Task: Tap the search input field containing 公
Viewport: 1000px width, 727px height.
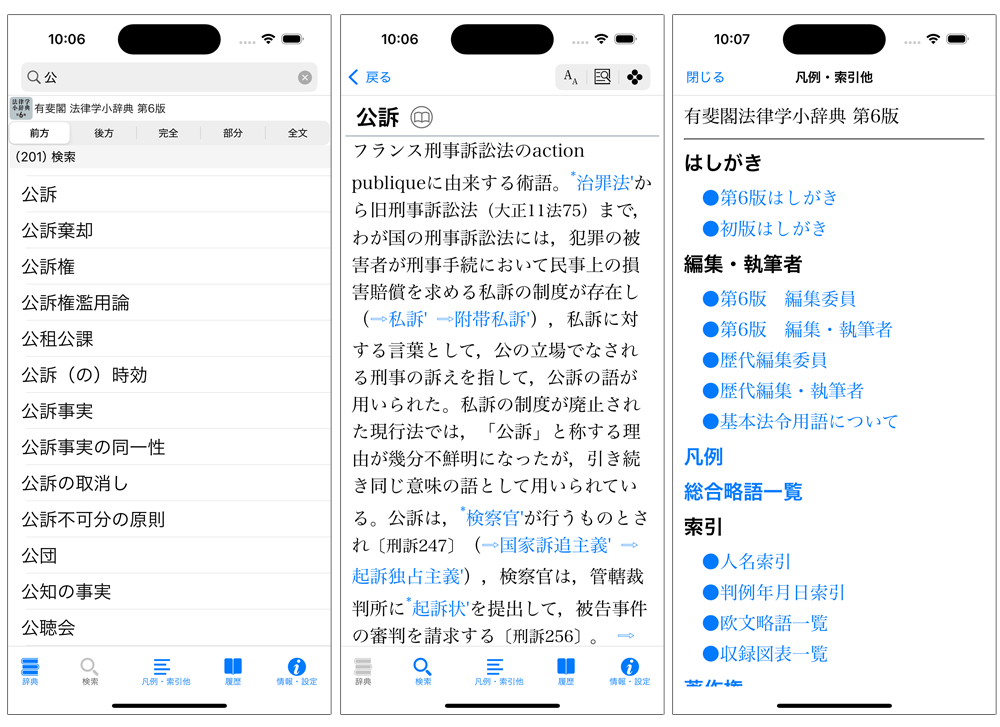Action: click(165, 78)
